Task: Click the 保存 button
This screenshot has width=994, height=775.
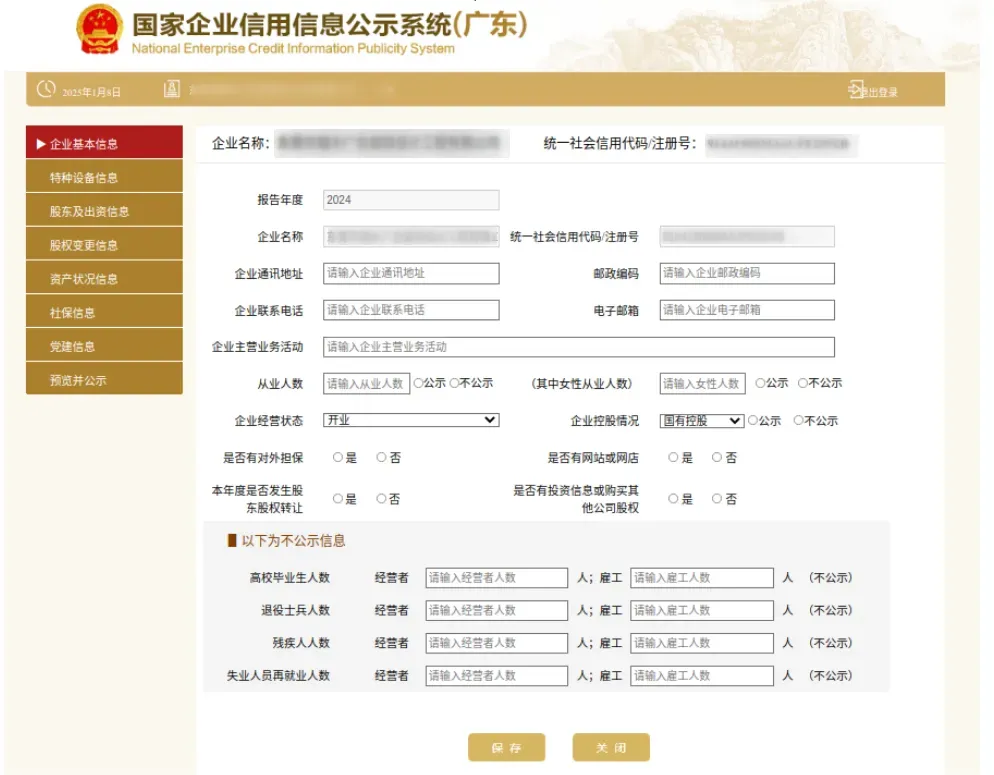Action: pyautogui.click(x=507, y=748)
